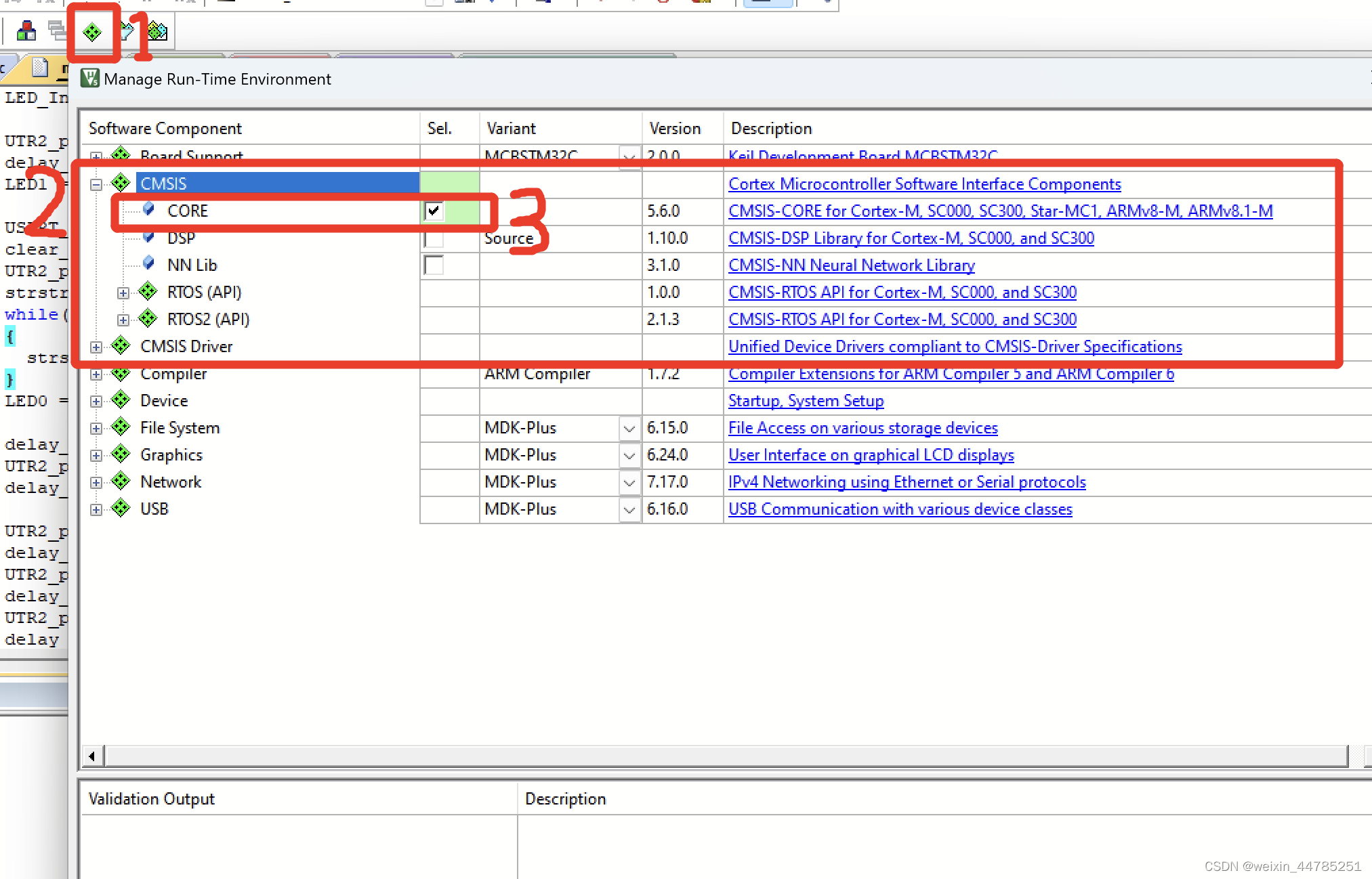Click the diamond icon of RTOS (API)

pos(148,292)
